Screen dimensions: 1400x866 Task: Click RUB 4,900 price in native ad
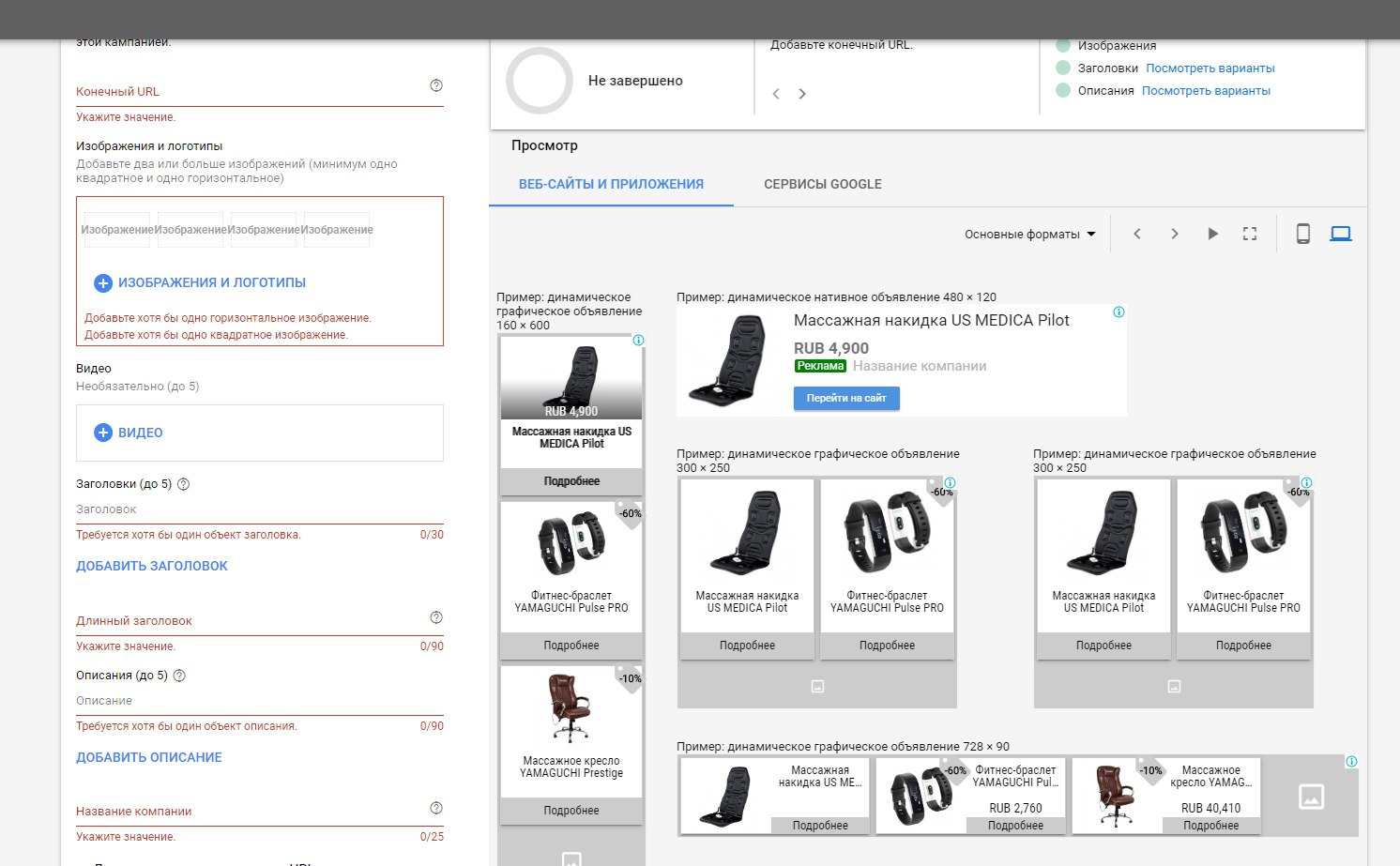(x=831, y=348)
